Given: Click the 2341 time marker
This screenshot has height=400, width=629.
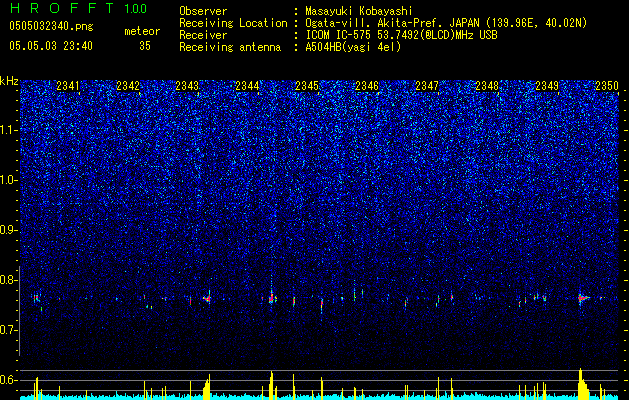Looking at the screenshot, I should click(x=68, y=86).
